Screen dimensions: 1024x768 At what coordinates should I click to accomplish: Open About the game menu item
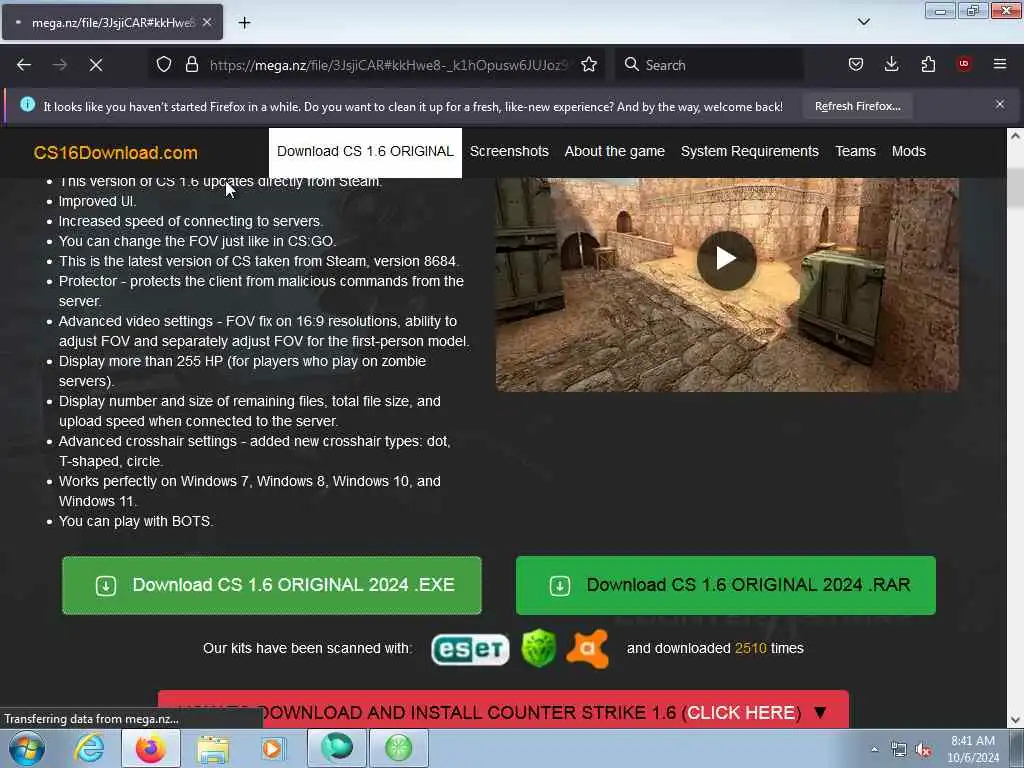click(615, 152)
